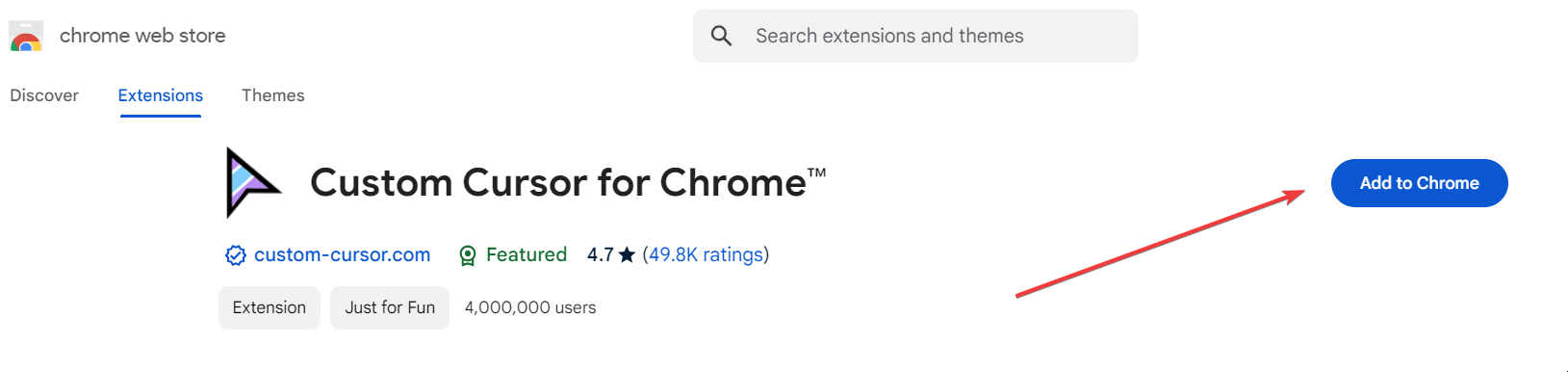1568x372 pixels.
Task: Click the star icon beside 4.7
Action: 627,254
